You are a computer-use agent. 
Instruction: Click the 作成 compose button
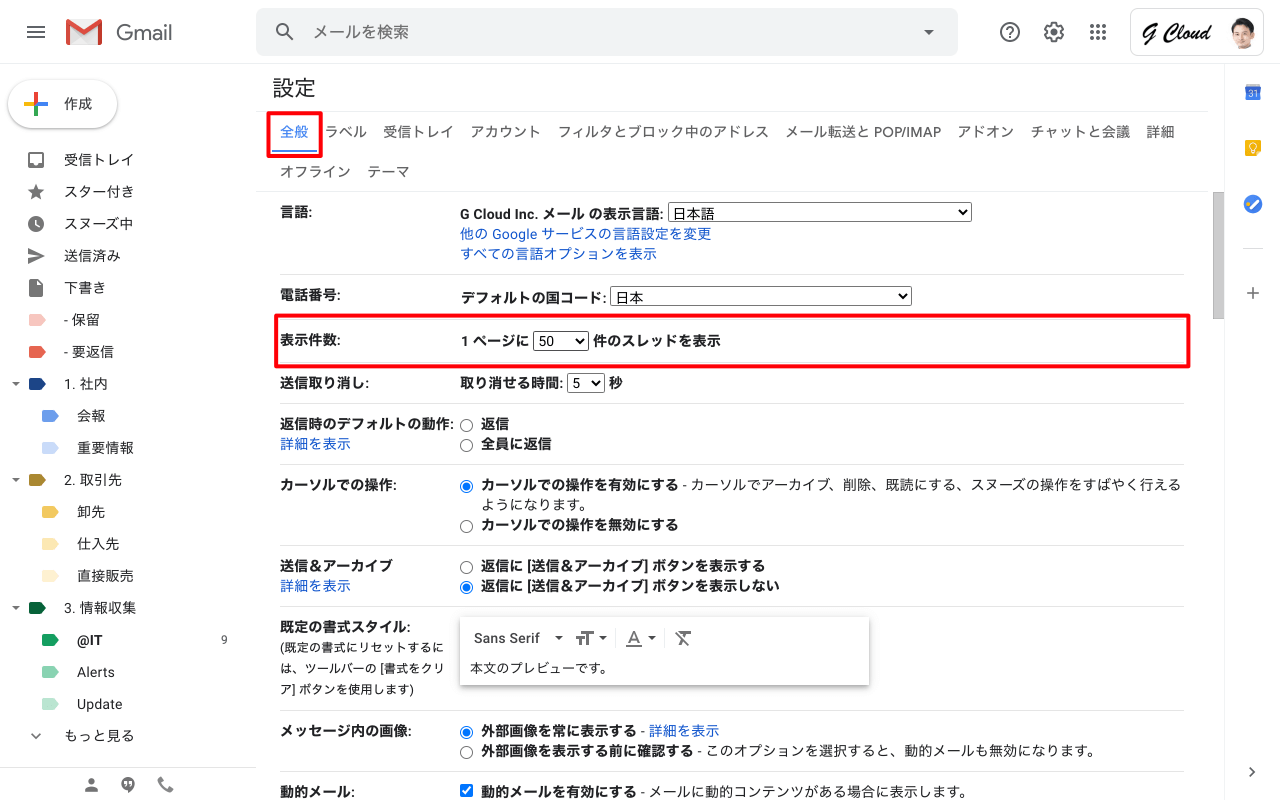pyautogui.click(x=63, y=104)
